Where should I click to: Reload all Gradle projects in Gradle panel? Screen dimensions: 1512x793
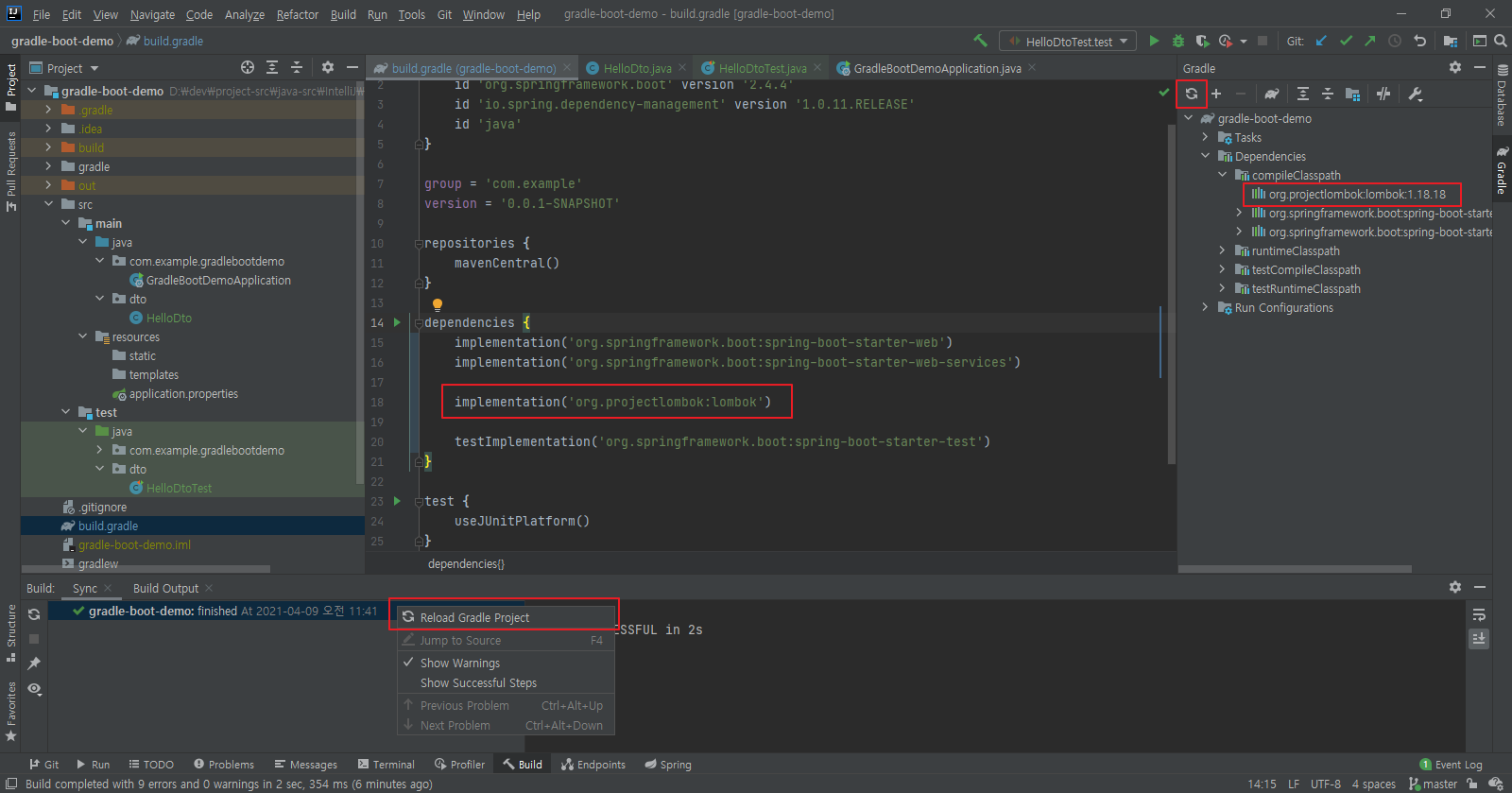pyautogui.click(x=1192, y=94)
